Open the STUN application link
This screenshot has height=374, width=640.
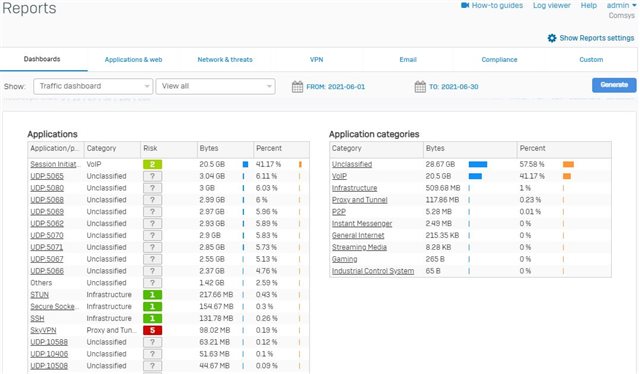coord(39,294)
